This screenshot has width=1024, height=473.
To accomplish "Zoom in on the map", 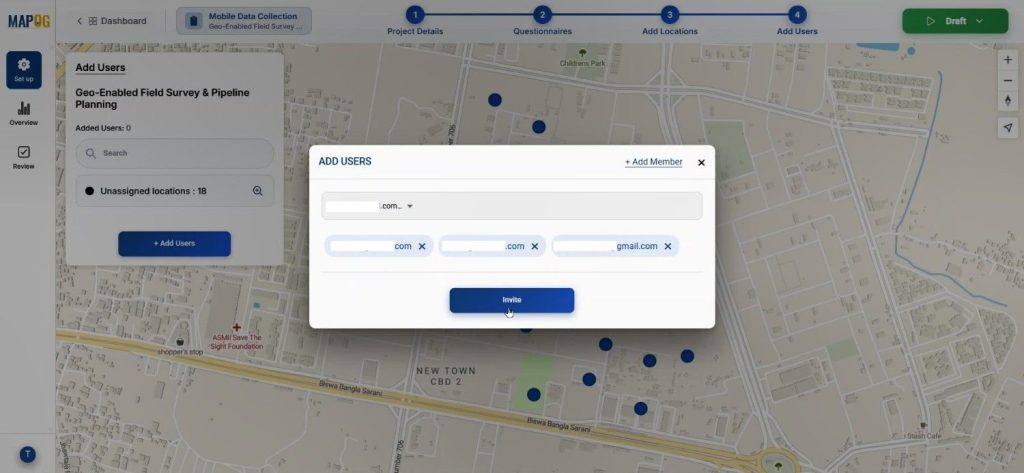I will (1008, 60).
